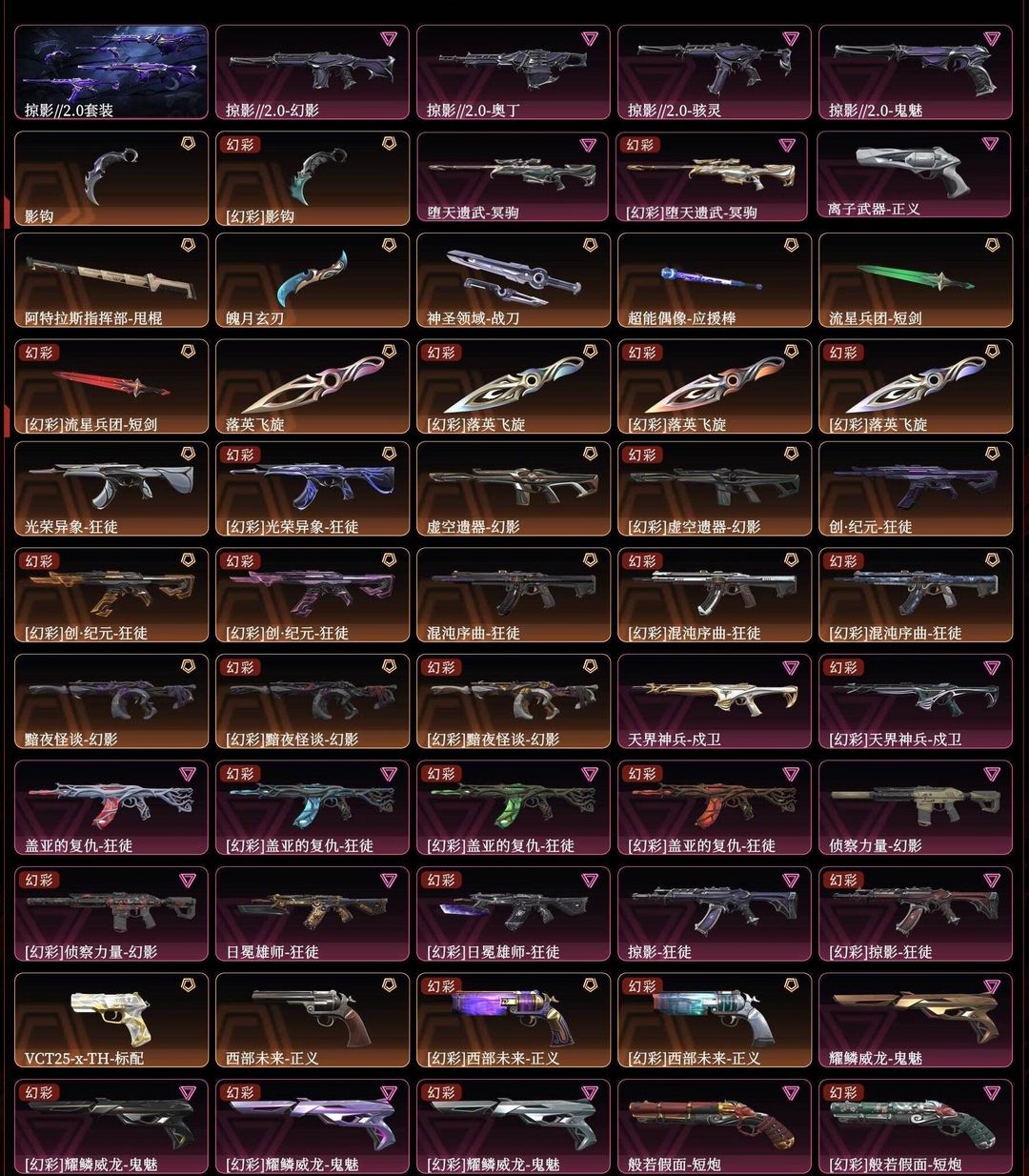Click the tier icon on 离子武器-正义 card
This screenshot has width=1029, height=1176.
pyautogui.click(x=991, y=145)
